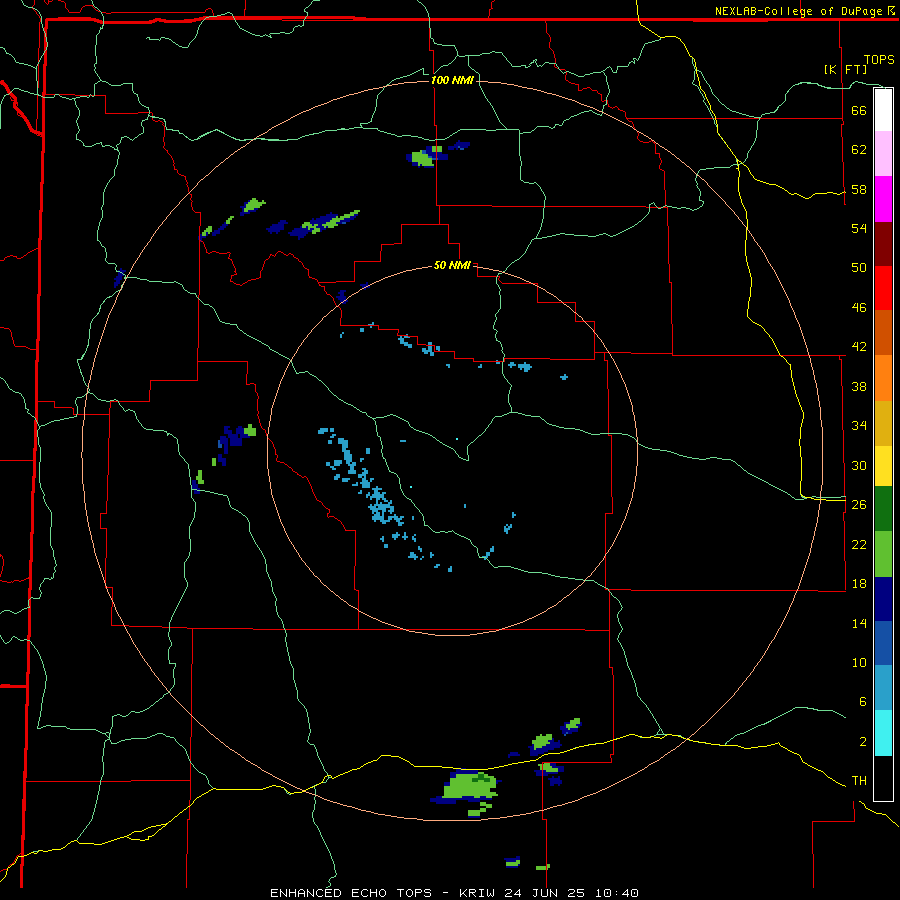Click the 'TOPS' legend heading
This screenshot has height=900, width=900.
pyautogui.click(x=879, y=60)
